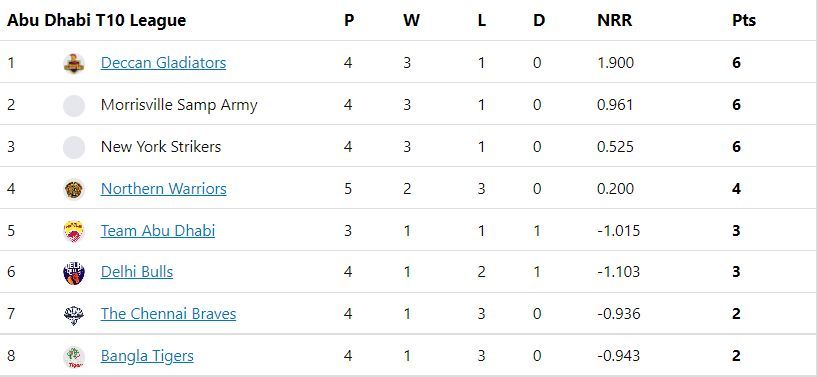Image resolution: width=817 pixels, height=377 pixels.
Task: Click the NRR column header
Action: [x=614, y=20]
